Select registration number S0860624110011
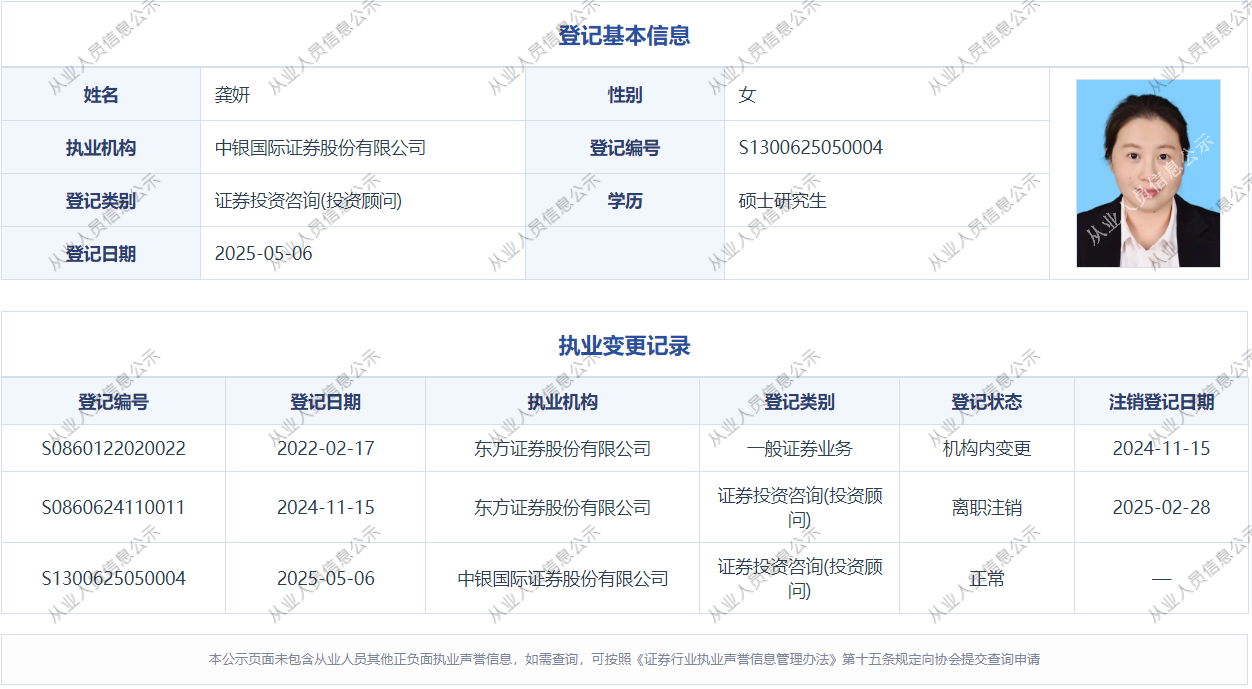1252x689 pixels. pyautogui.click(x=113, y=508)
